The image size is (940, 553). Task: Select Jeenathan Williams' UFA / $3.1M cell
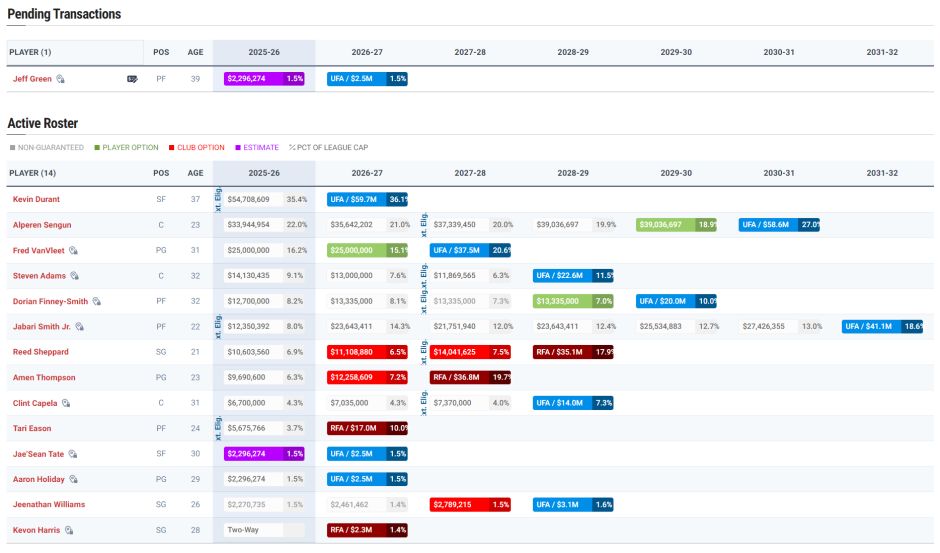click(x=573, y=504)
